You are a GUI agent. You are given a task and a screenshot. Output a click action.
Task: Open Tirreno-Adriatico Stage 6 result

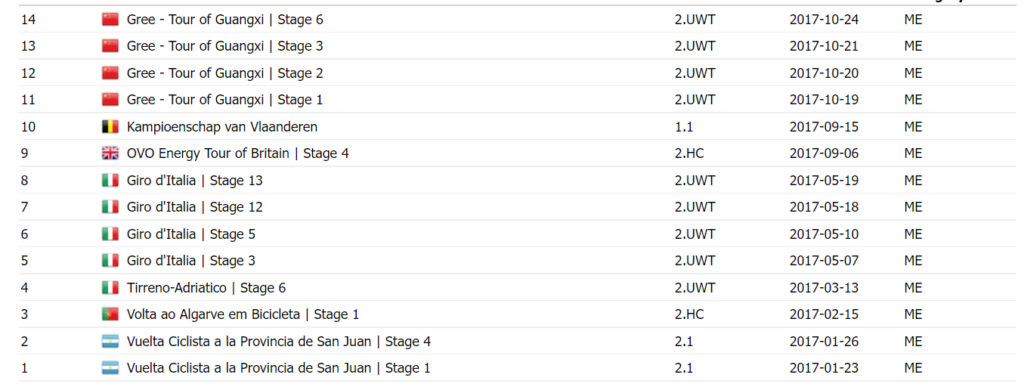(206, 287)
